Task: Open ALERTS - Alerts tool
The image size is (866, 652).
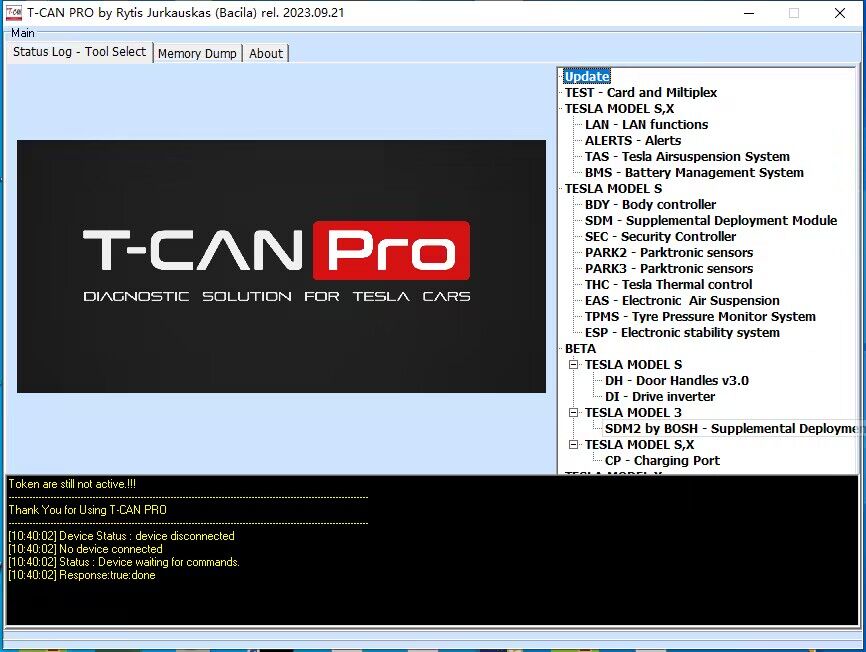Action: (633, 140)
